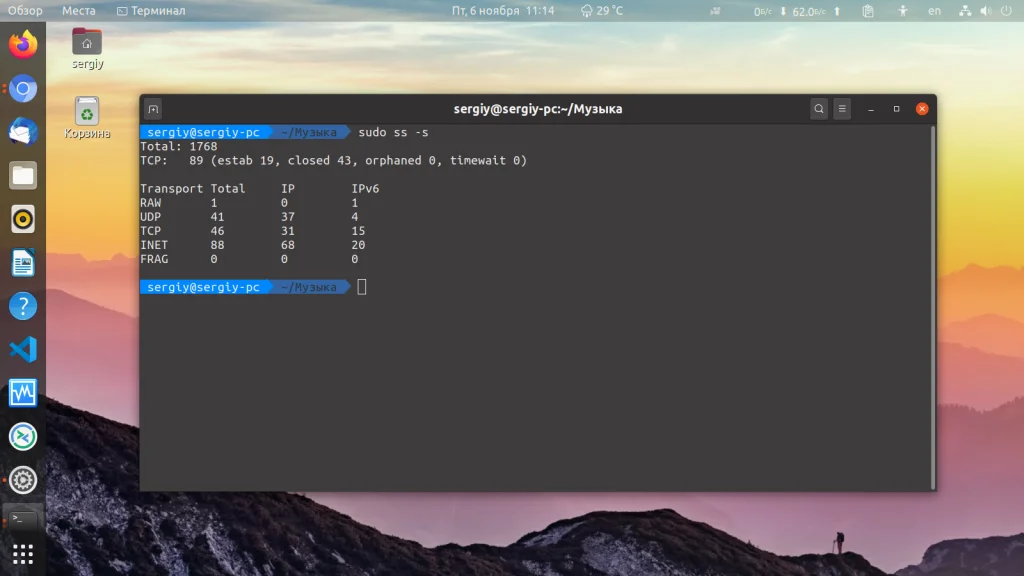The image size is (1024, 576).
Task: Open the date and time calendar panel
Action: pyautogui.click(x=503, y=10)
